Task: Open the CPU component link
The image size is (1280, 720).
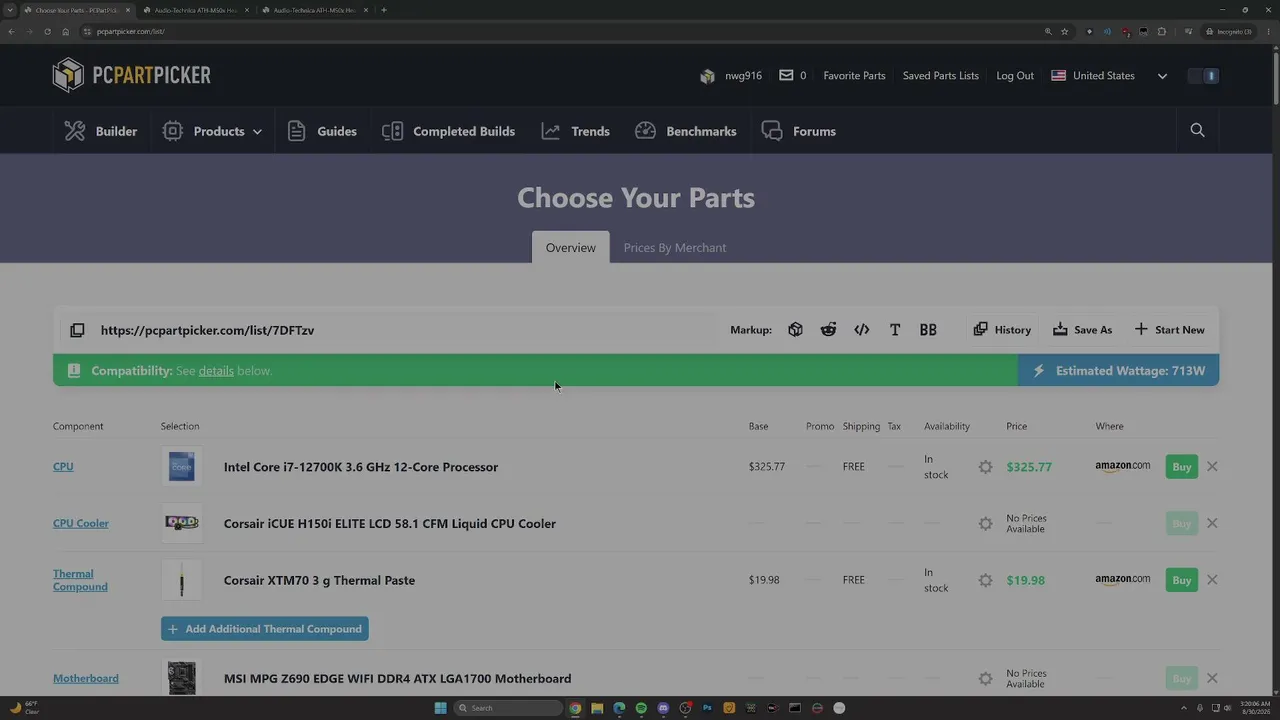Action: (63, 467)
